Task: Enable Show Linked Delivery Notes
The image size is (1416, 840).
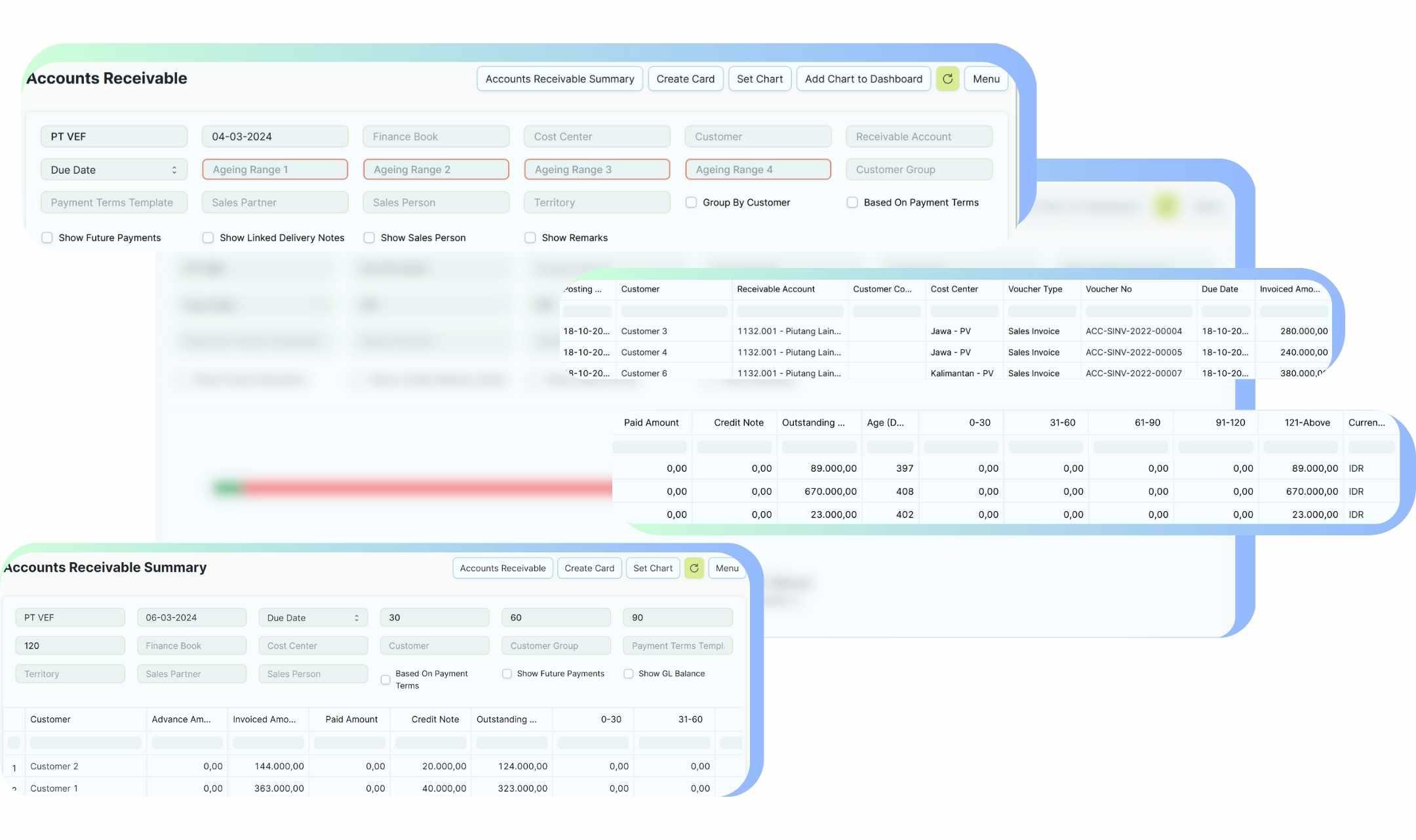Action: point(208,237)
